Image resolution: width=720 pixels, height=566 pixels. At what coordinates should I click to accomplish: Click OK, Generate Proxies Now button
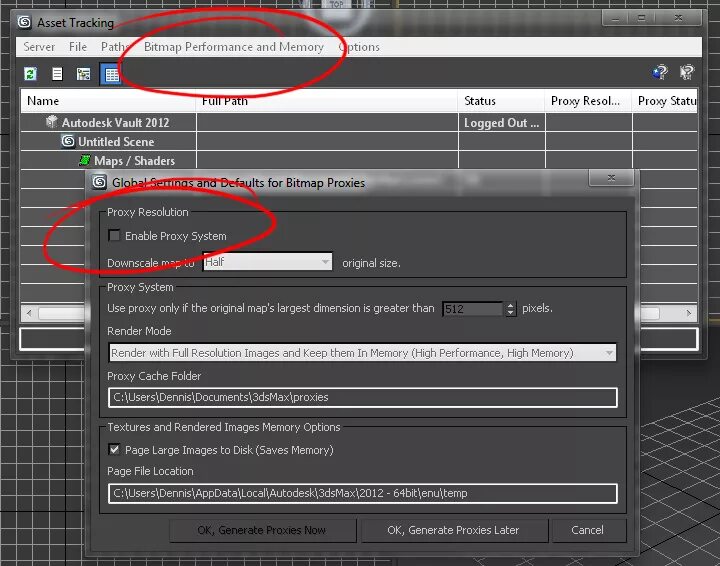262,530
